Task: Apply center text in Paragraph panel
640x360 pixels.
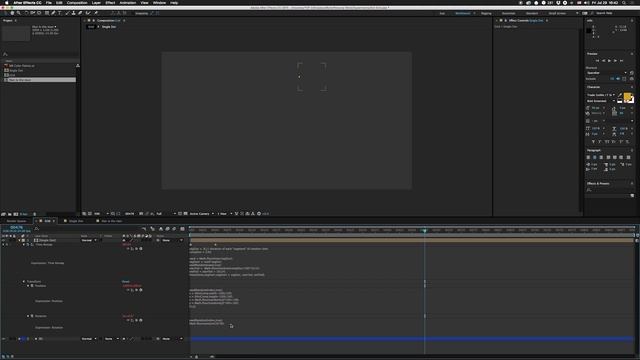Action: (595, 157)
